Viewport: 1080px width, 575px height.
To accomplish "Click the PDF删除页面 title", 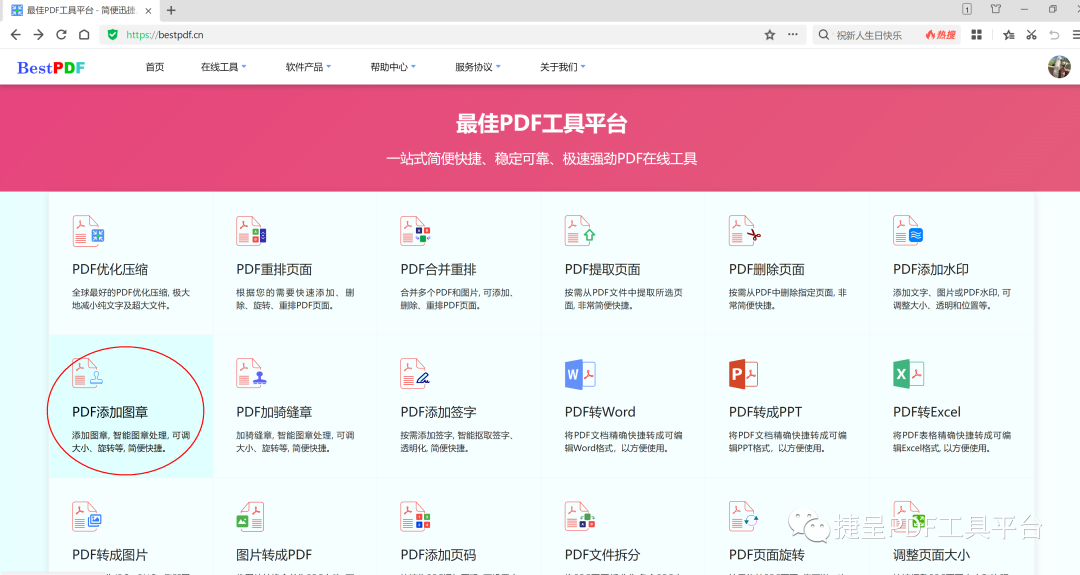I will (767, 269).
